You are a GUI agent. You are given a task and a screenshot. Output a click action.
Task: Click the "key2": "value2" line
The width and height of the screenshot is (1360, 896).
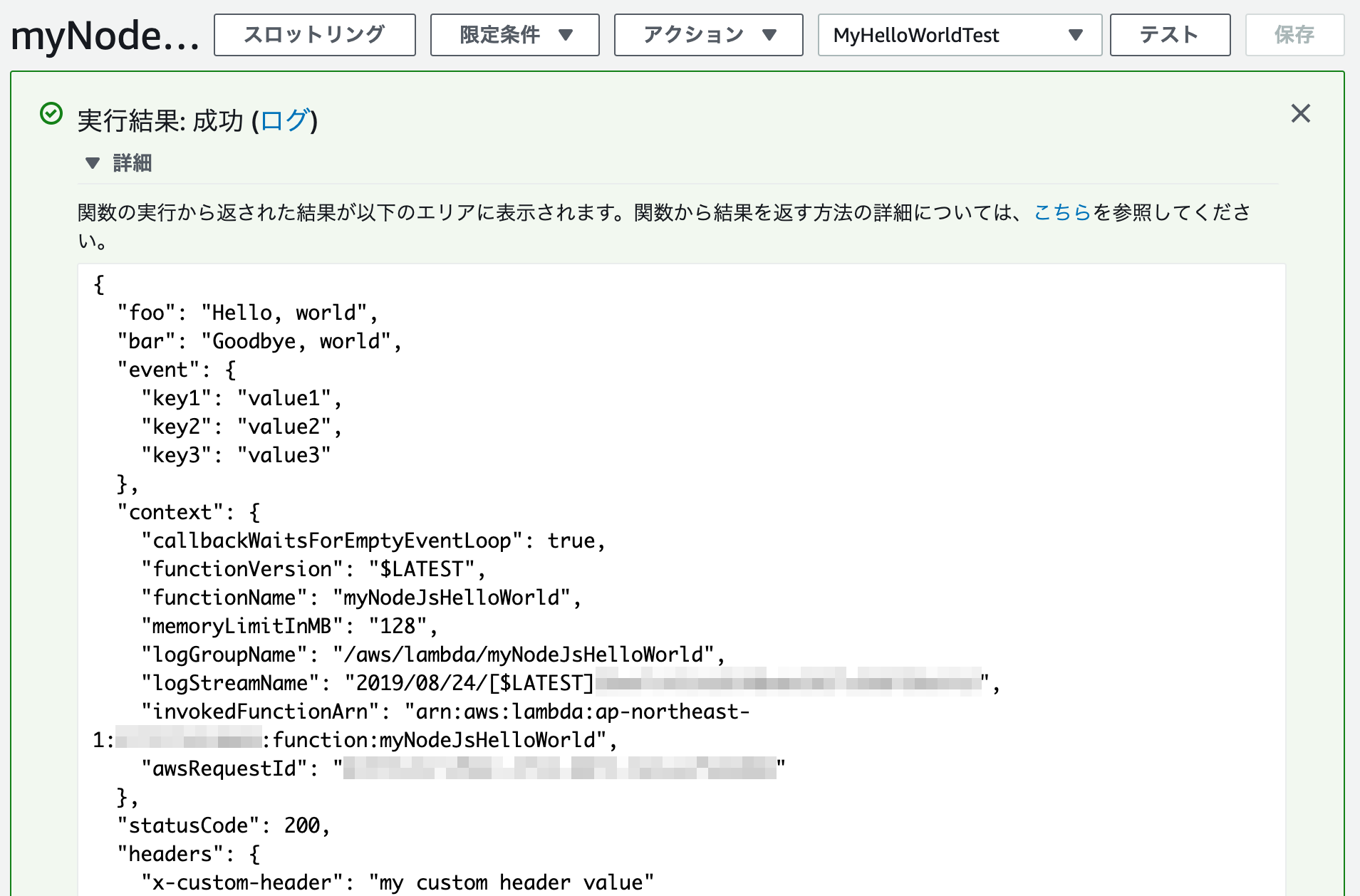point(242,427)
